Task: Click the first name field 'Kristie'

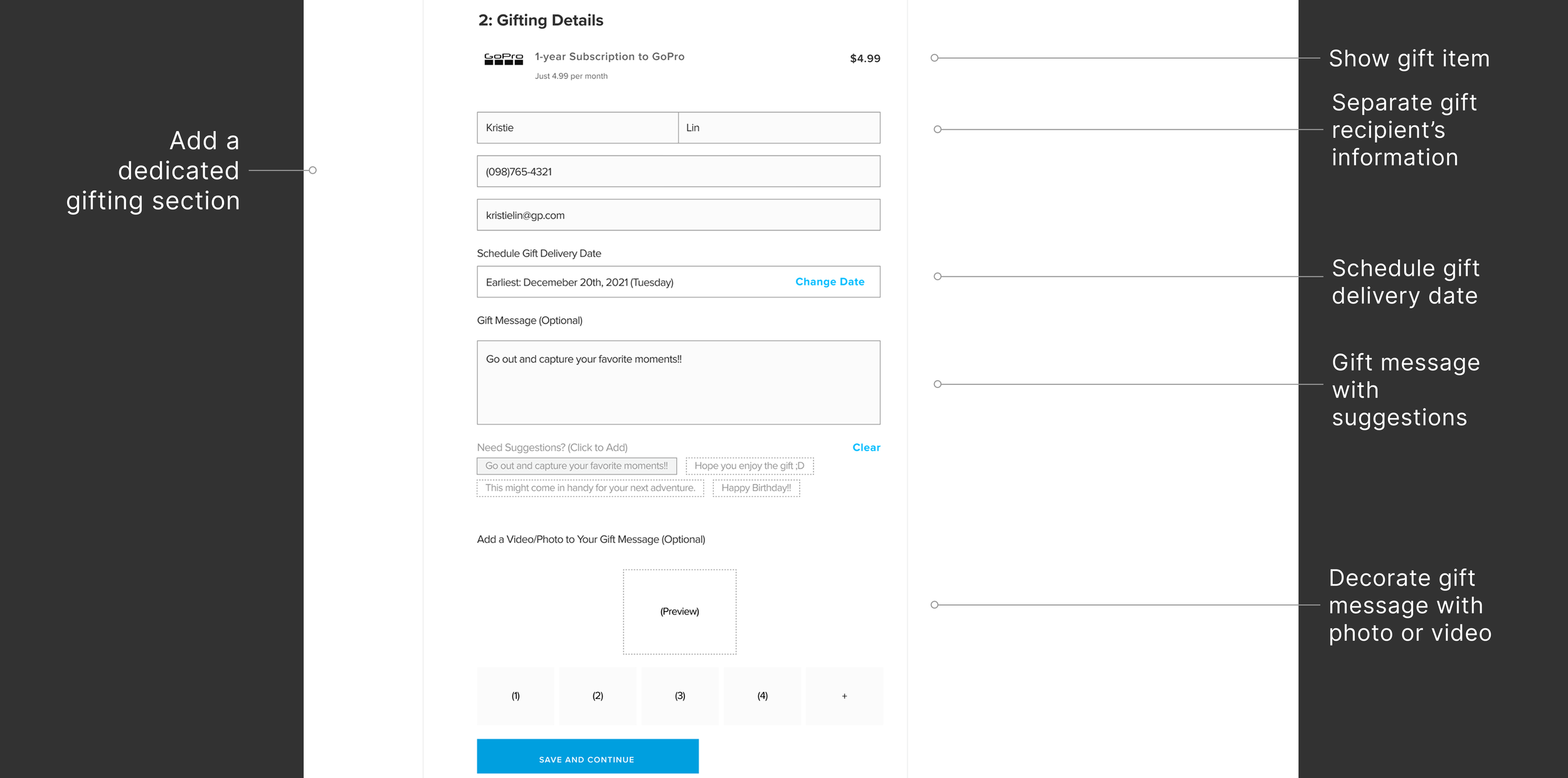Action: [577, 128]
